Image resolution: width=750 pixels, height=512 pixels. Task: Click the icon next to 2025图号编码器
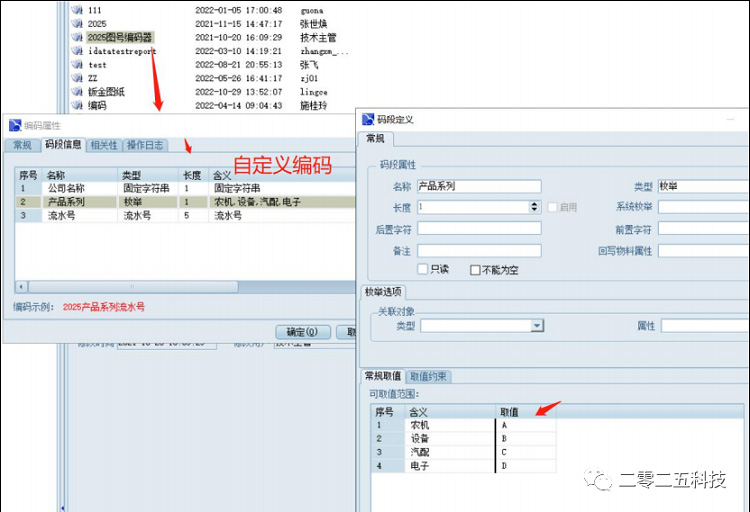pos(77,37)
